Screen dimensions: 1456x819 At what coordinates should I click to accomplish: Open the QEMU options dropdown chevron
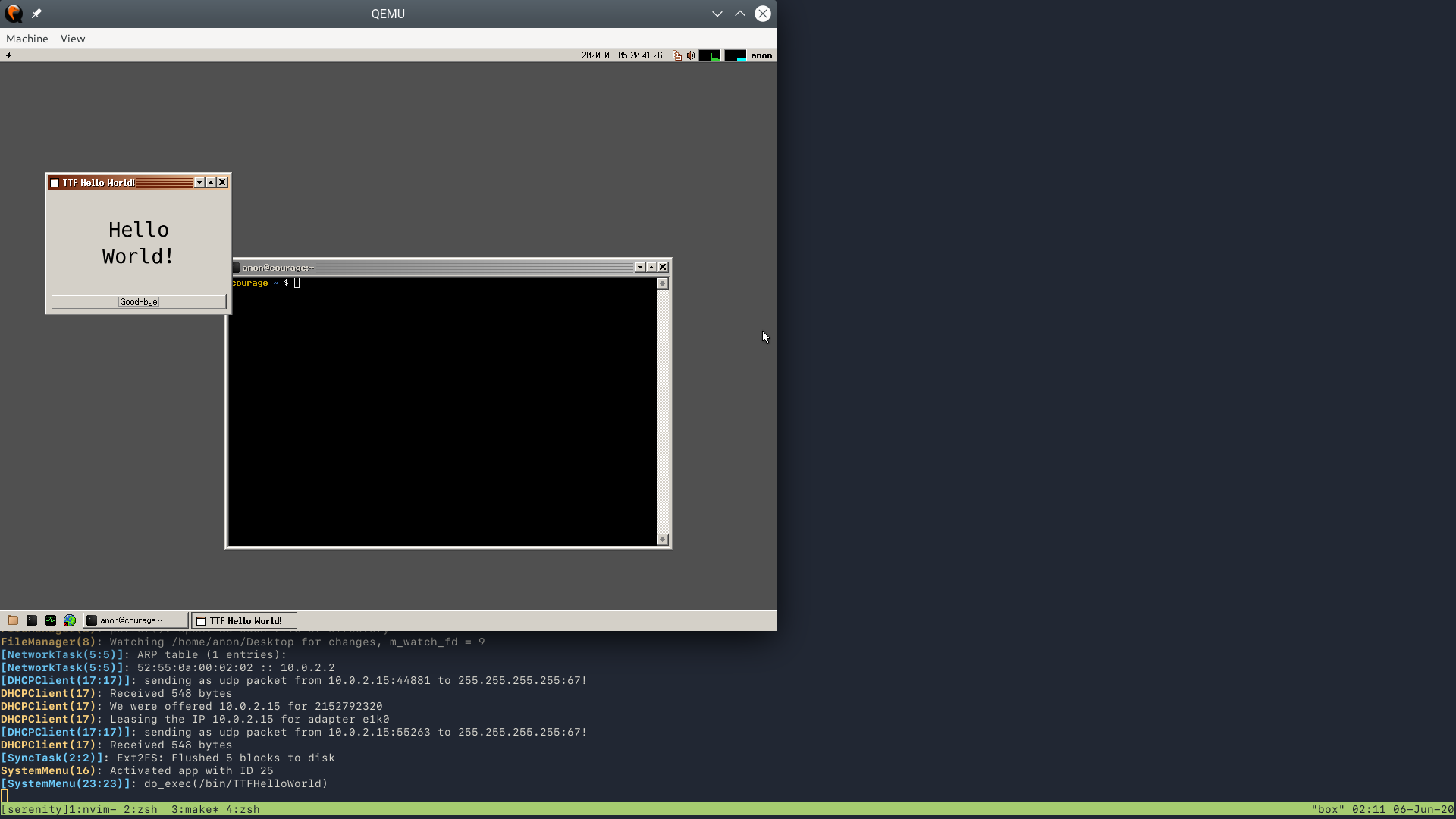[717, 14]
